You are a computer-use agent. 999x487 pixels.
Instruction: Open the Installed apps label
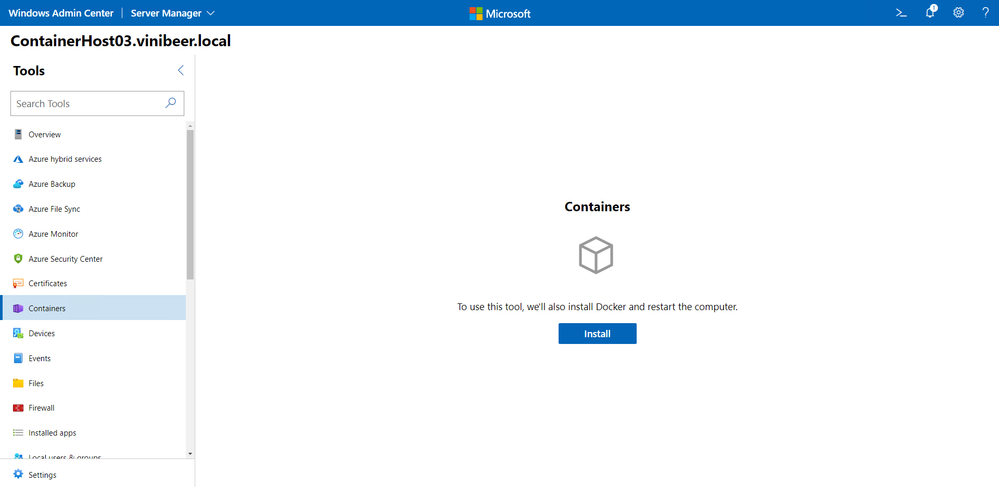coord(52,433)
